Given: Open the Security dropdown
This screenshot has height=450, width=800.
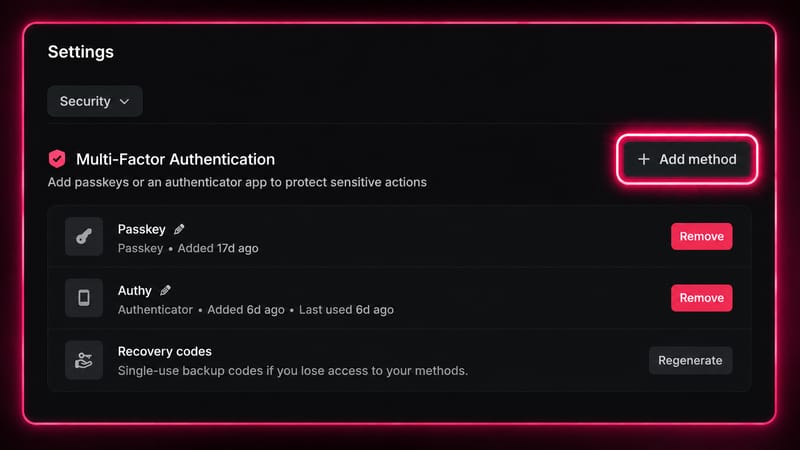Looking at the screenshot, I should tap(95, 101).
